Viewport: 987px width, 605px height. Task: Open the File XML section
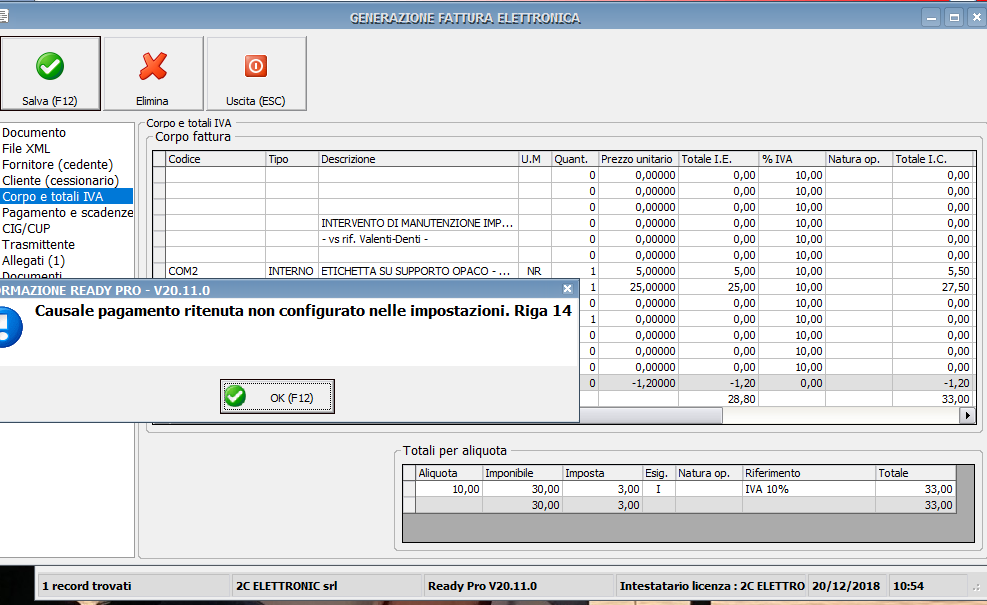point(26,149)
